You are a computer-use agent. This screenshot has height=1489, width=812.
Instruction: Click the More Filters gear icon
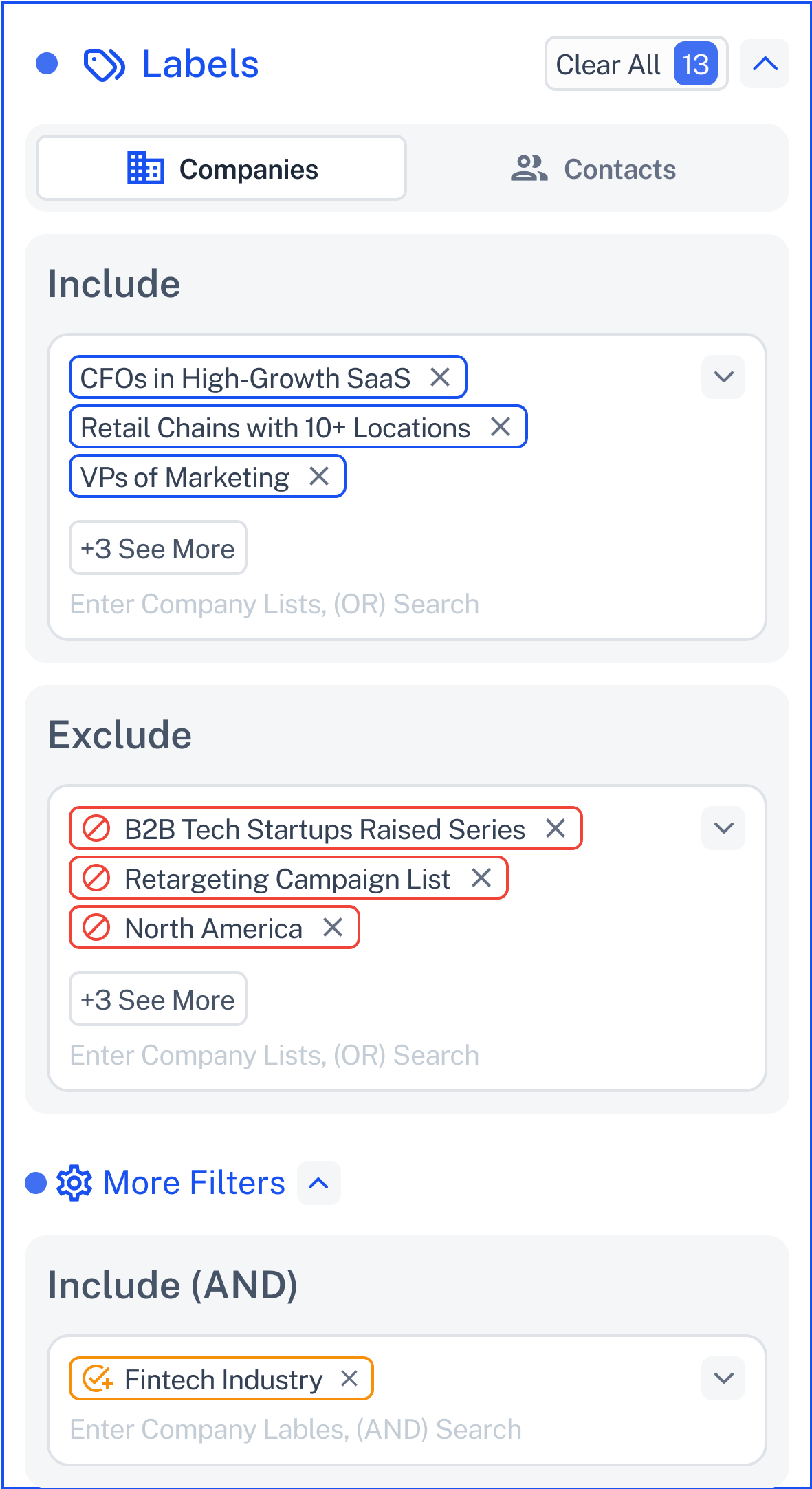tap(74, 1183)
